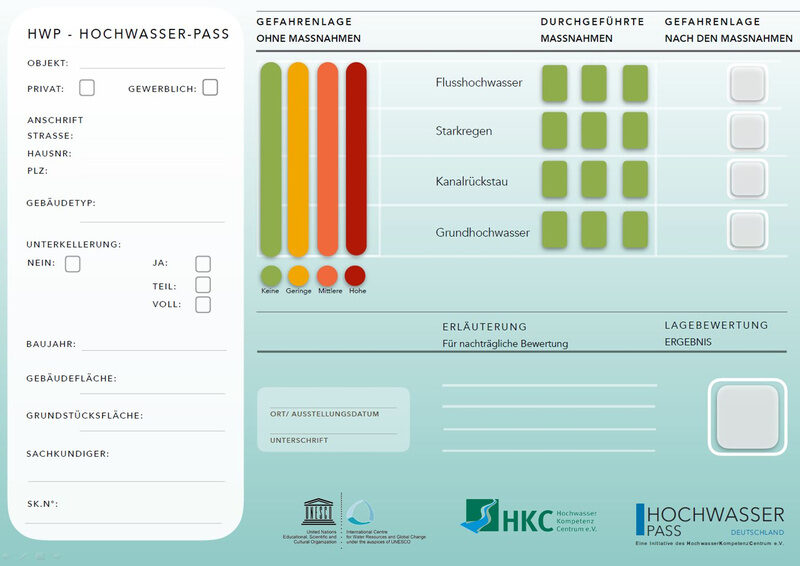Click the grey result box for Grundhochwasser
Image resolution: width=800 pixels, height=566 pixels.
(747, 230)
